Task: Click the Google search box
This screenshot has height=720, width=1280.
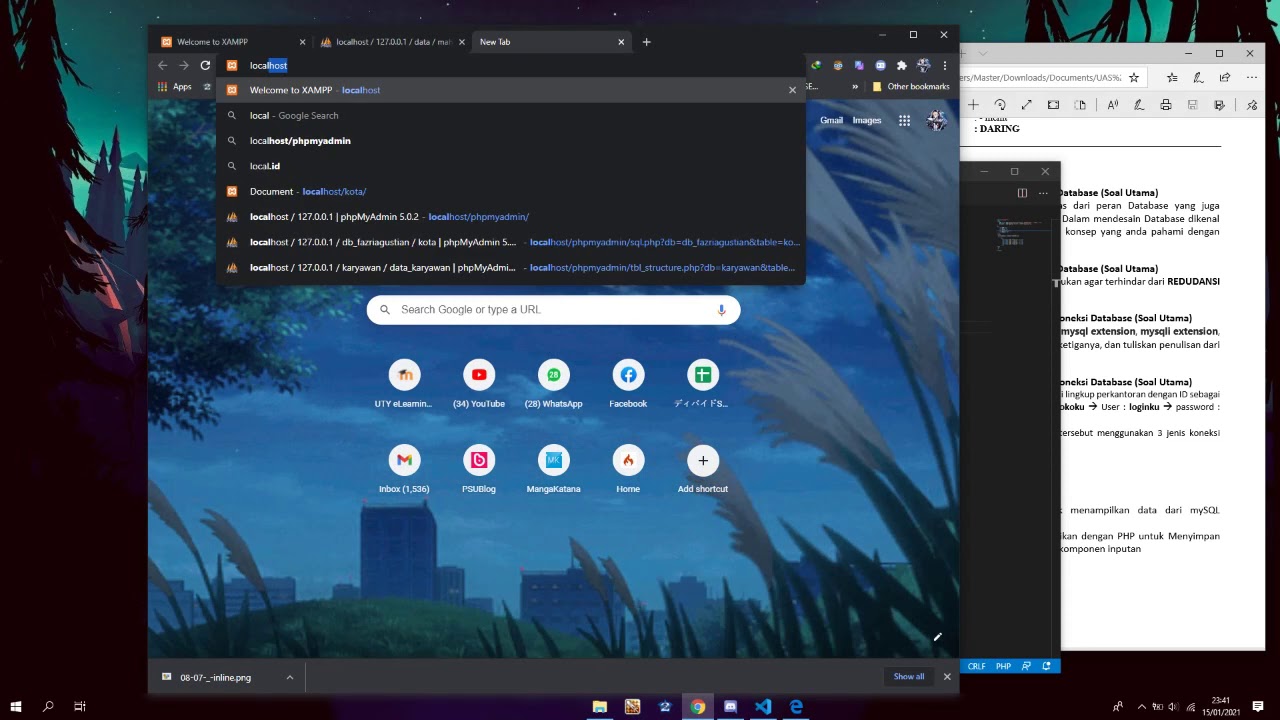Action: [553, 310]
